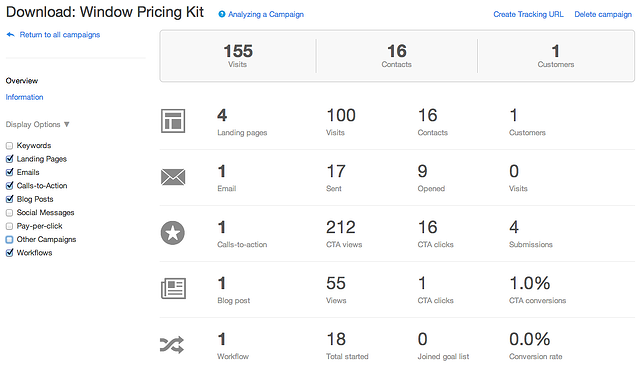The height and width of the screenshot is (372, 638).
Task: Uncheck the Workflows checkbox
Action: [x=9, y=253]
